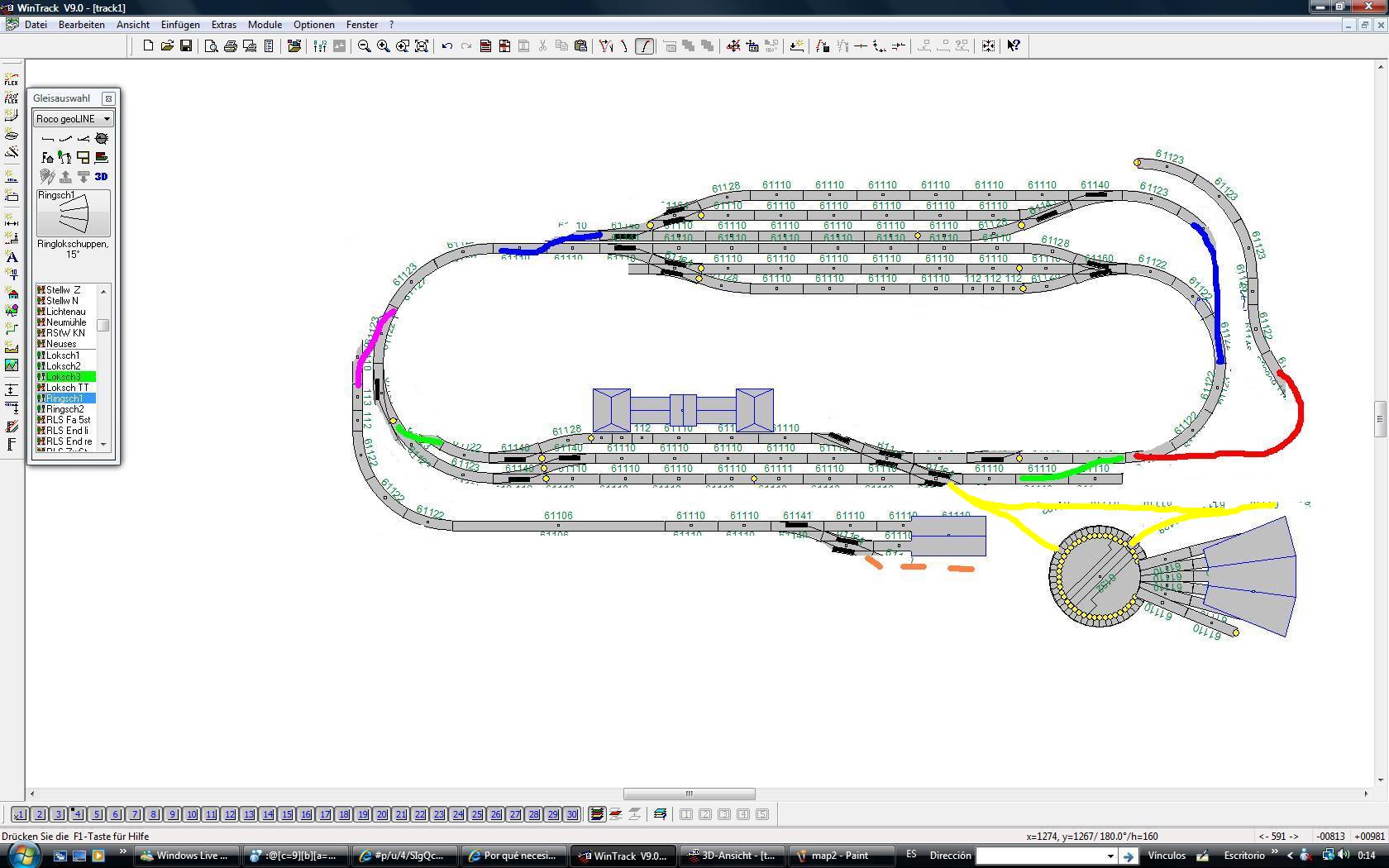1389x868 pixels.
Task: Click the horizontal scrollbar thumb of canvas
Action: (689, 794)
